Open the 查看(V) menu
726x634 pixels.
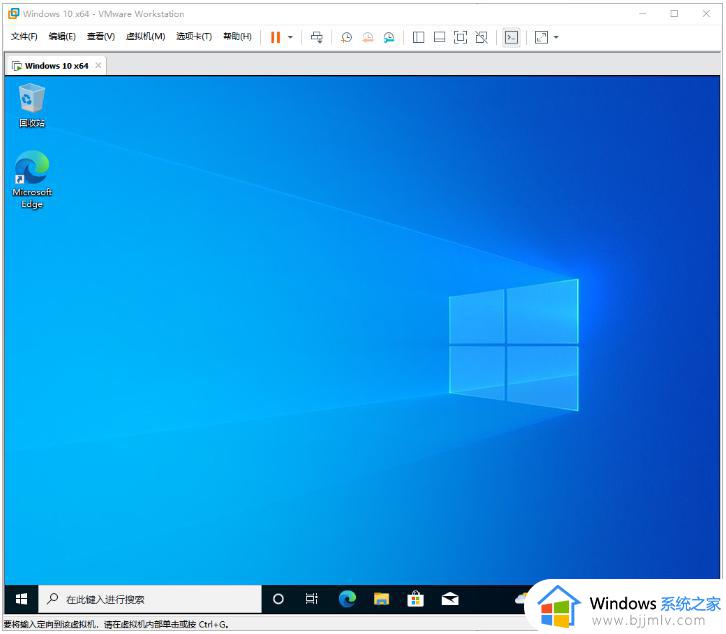pos(100,36)
